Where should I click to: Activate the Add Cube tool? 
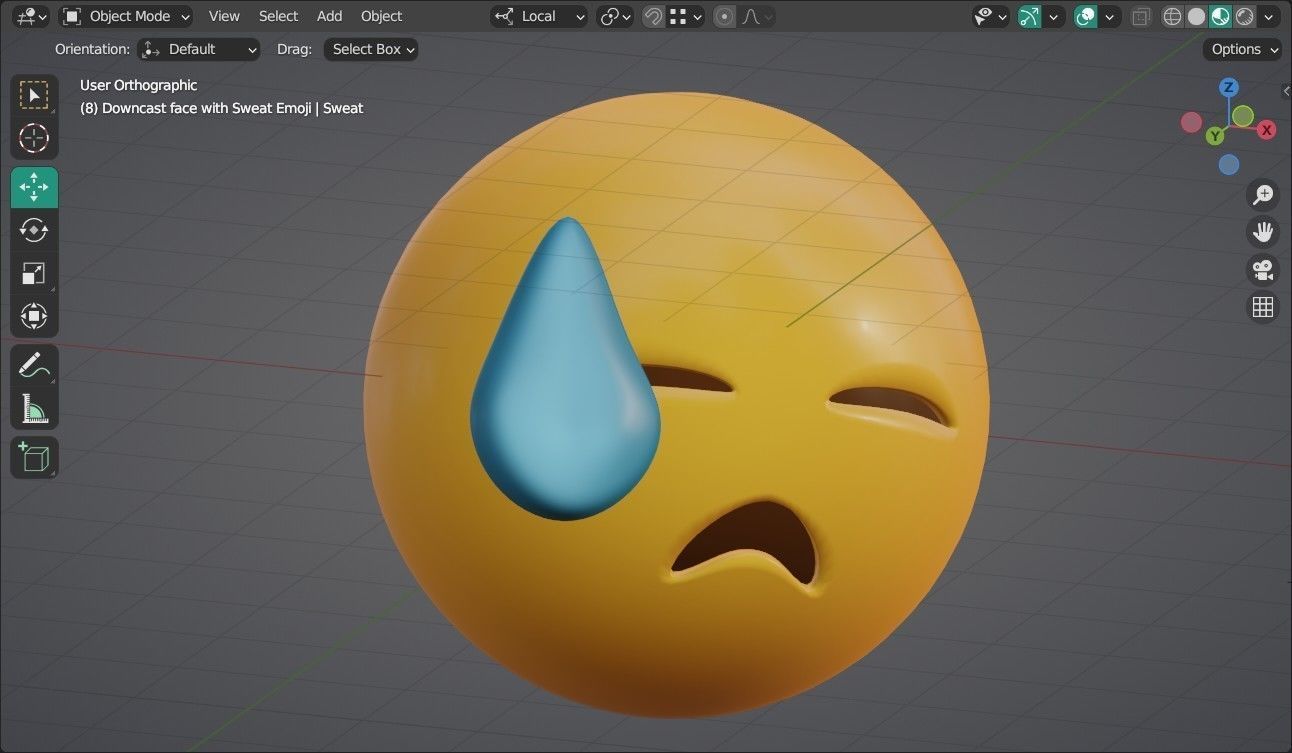[x=34, y=457]
